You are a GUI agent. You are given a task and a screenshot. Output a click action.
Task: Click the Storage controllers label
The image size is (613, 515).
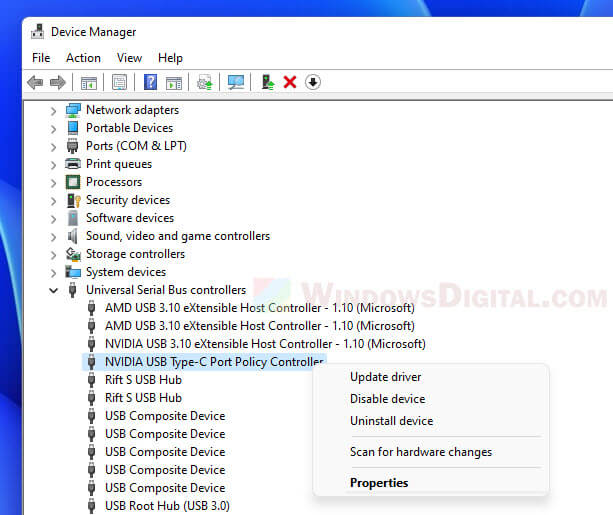click(135, 254)
